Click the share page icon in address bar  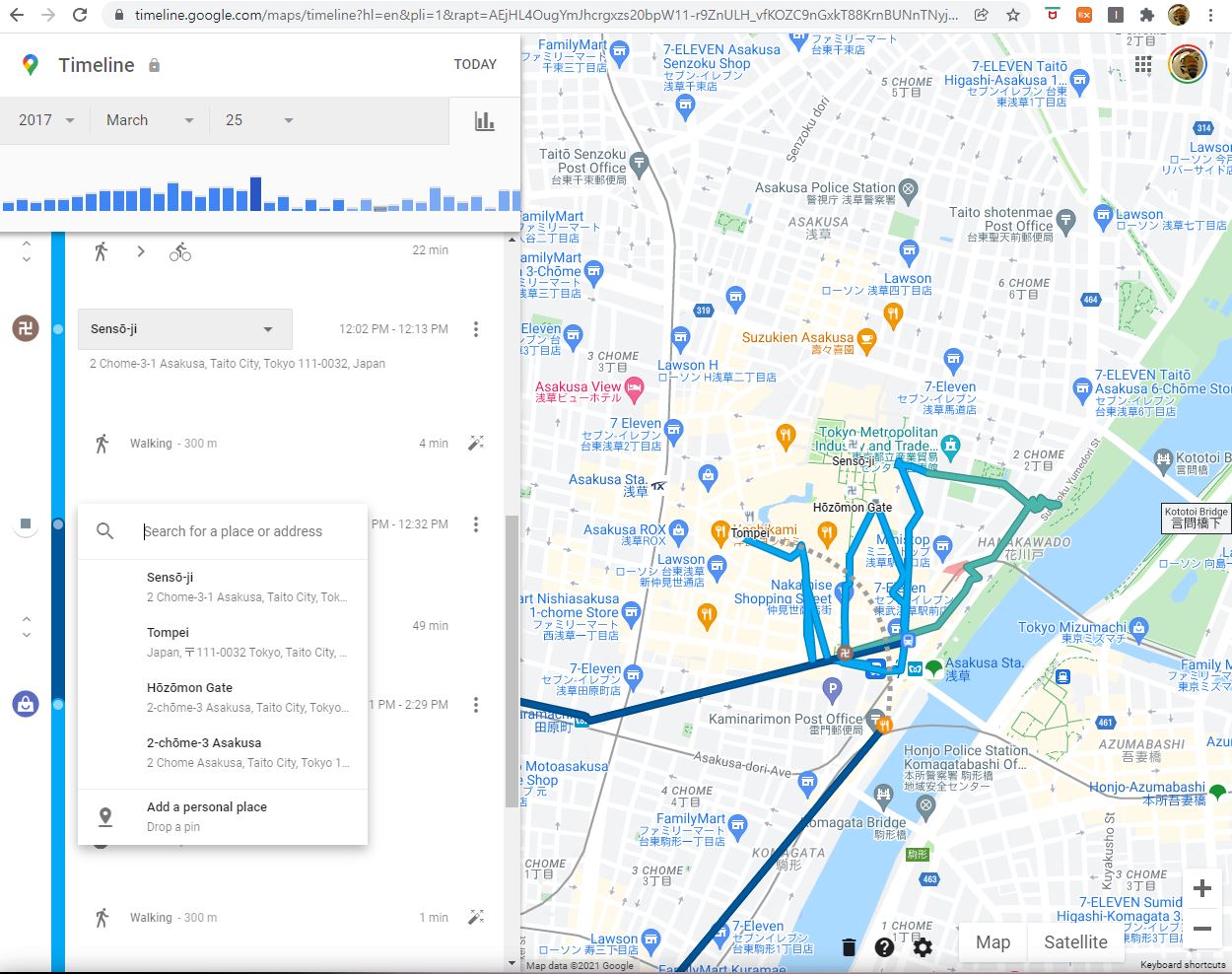(982, 15)
